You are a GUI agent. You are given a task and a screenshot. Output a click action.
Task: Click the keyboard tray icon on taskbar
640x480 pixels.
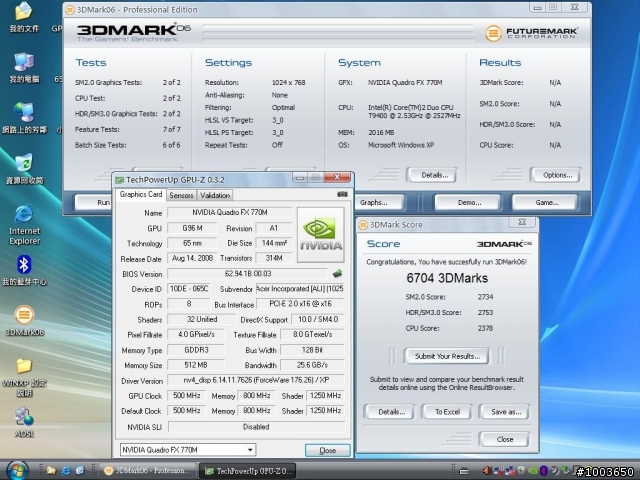(464, 471)
